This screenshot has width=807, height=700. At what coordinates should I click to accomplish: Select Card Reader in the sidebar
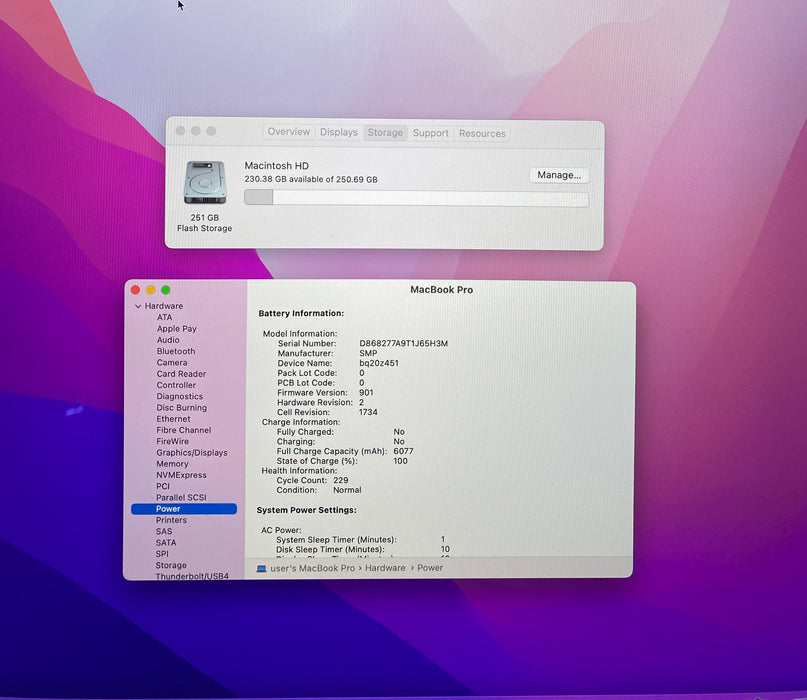click(x=181, y=374)
